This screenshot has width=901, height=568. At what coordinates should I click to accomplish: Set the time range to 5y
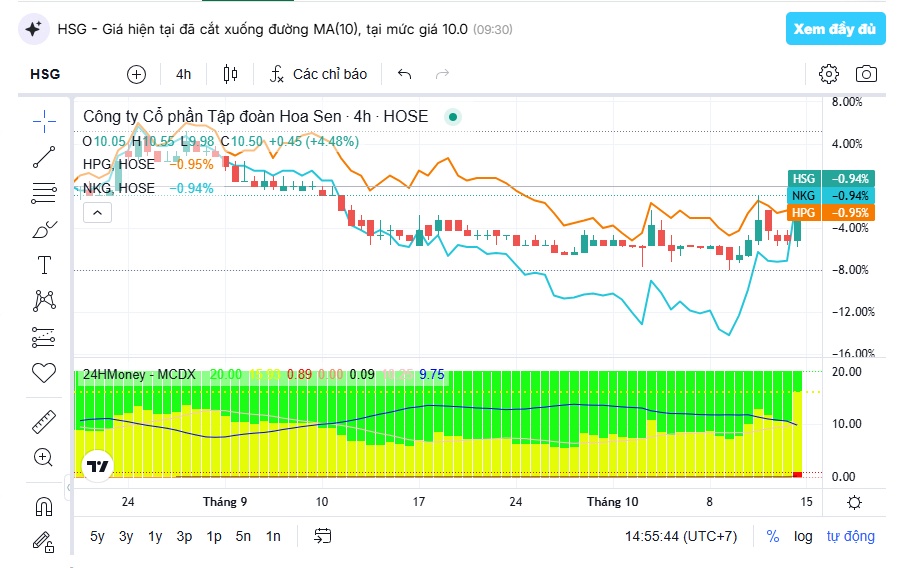(97, 536)
